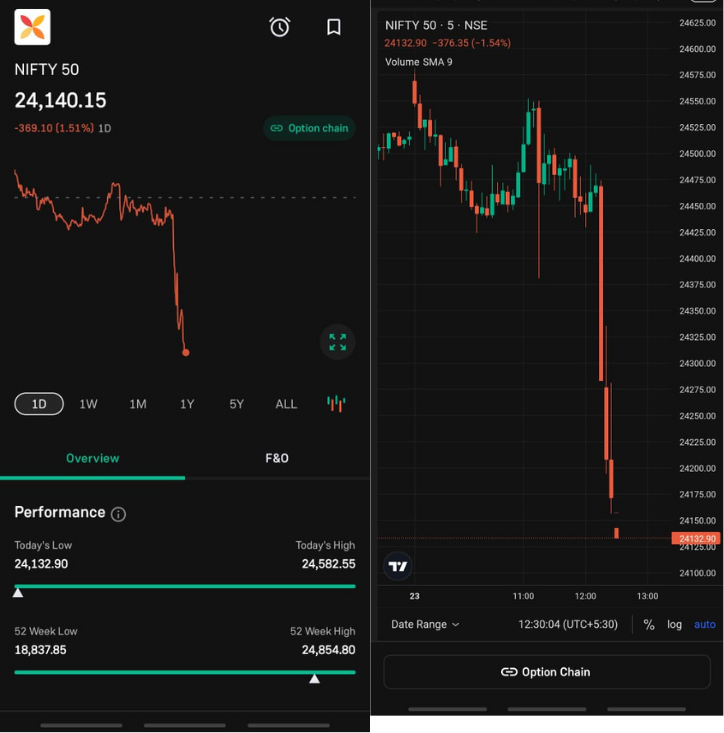The image size is (724, 733).
Task: Click the red end point of line chart
Action: tap(186, 352)
